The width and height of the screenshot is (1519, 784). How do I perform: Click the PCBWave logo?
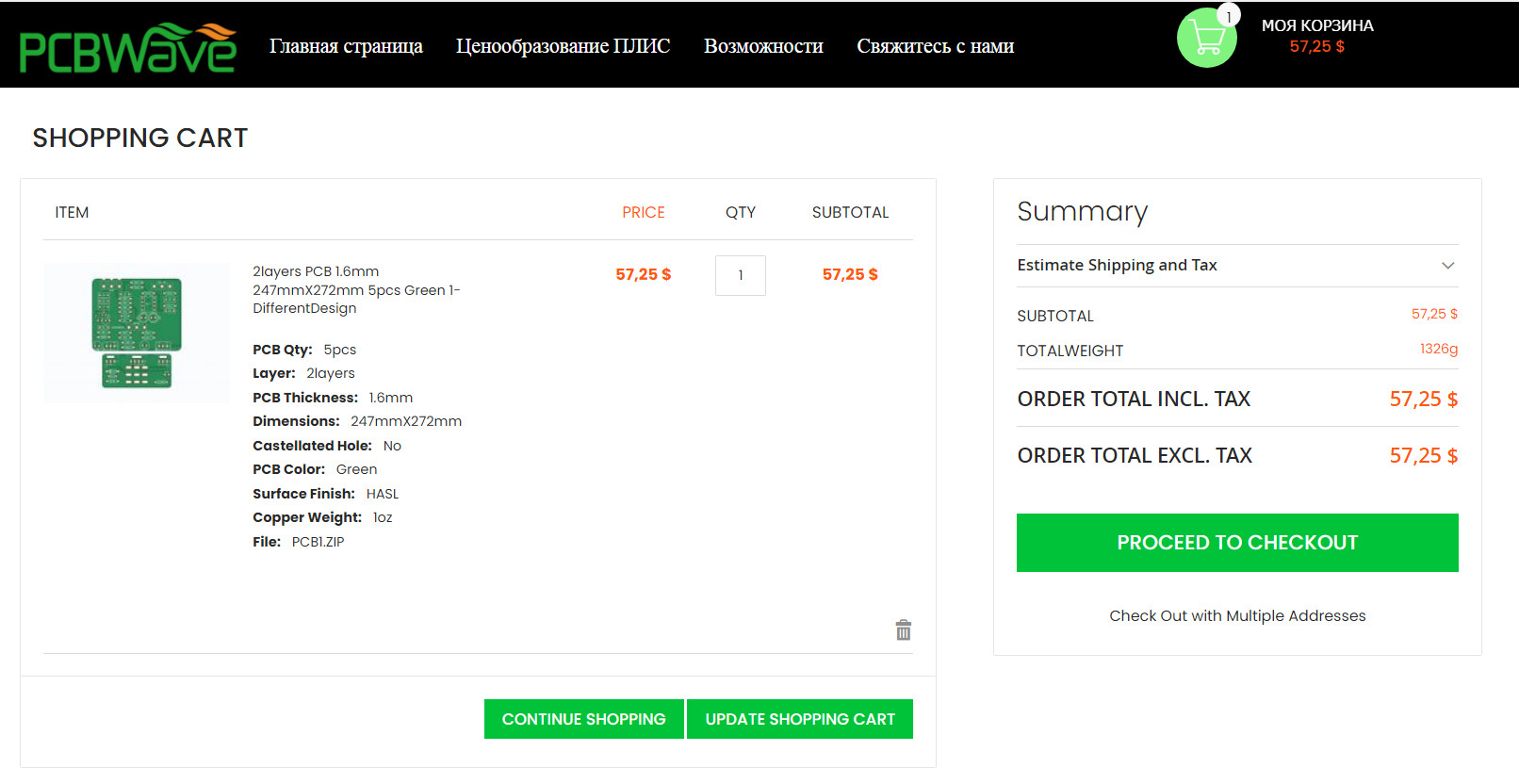pyautogui.click(x=127, y=47)
